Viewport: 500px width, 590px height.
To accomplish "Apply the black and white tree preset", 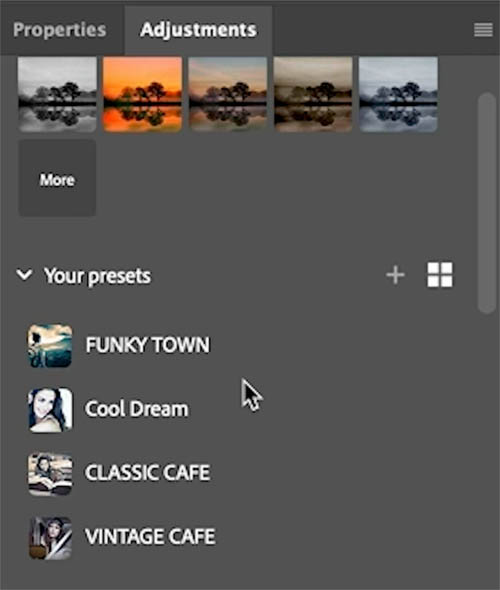I will pyautogui.click(x=57, y=94).
